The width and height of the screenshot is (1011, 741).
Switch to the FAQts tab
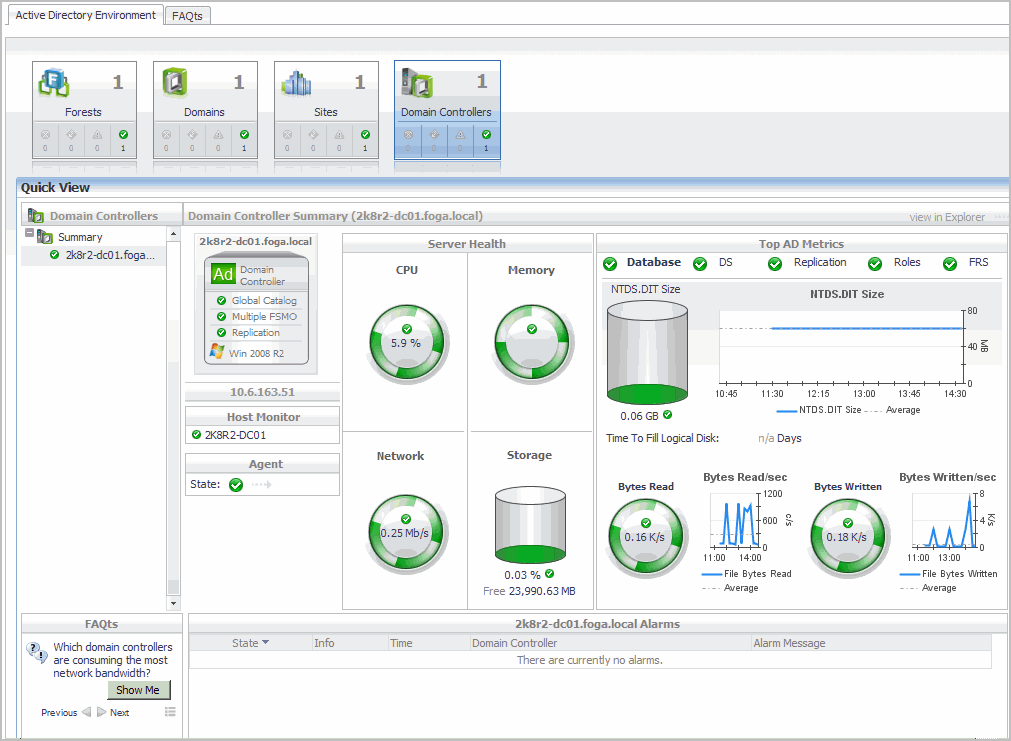click(187, 16)
